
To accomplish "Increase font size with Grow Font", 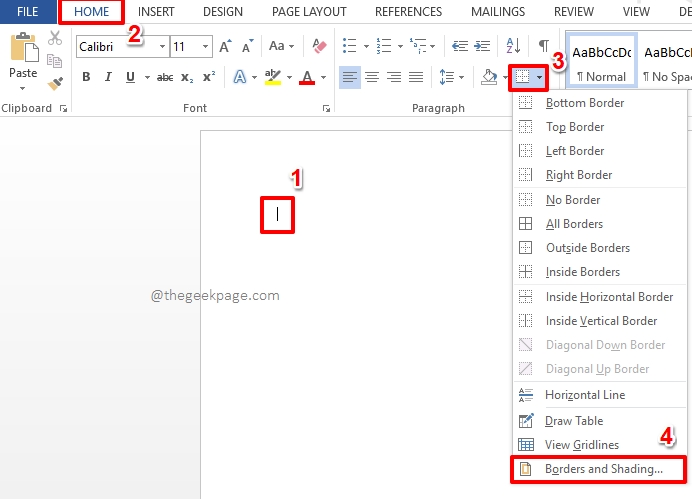I will (x=225, y=46).
